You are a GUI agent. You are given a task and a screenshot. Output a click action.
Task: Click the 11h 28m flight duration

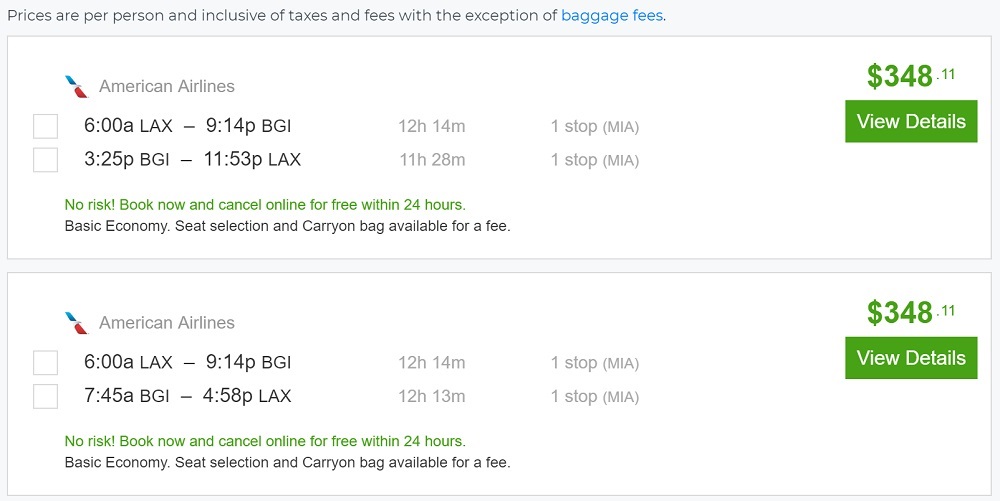click(432, 160)
